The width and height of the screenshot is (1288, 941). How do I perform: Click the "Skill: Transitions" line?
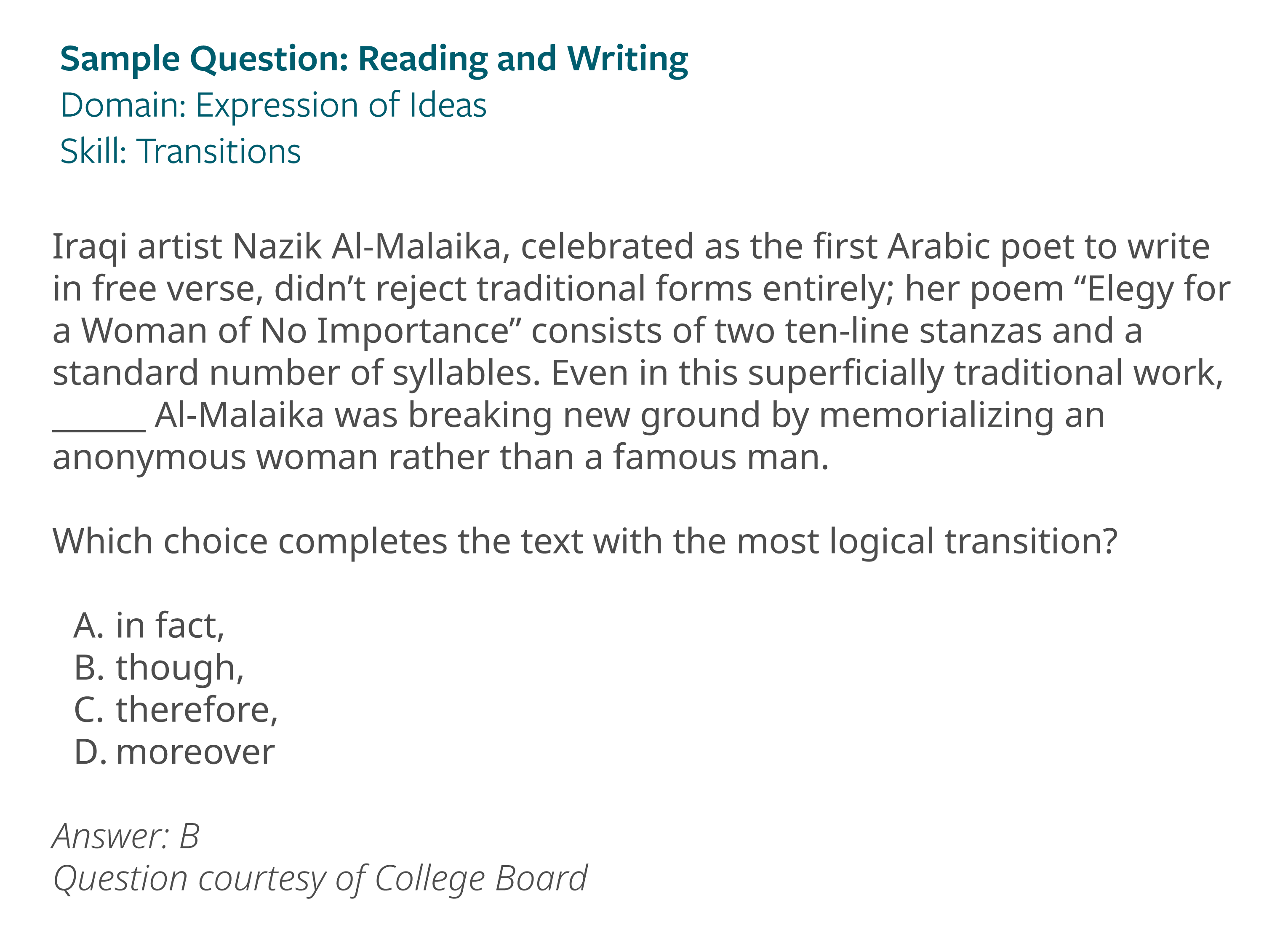coord(181,152)
